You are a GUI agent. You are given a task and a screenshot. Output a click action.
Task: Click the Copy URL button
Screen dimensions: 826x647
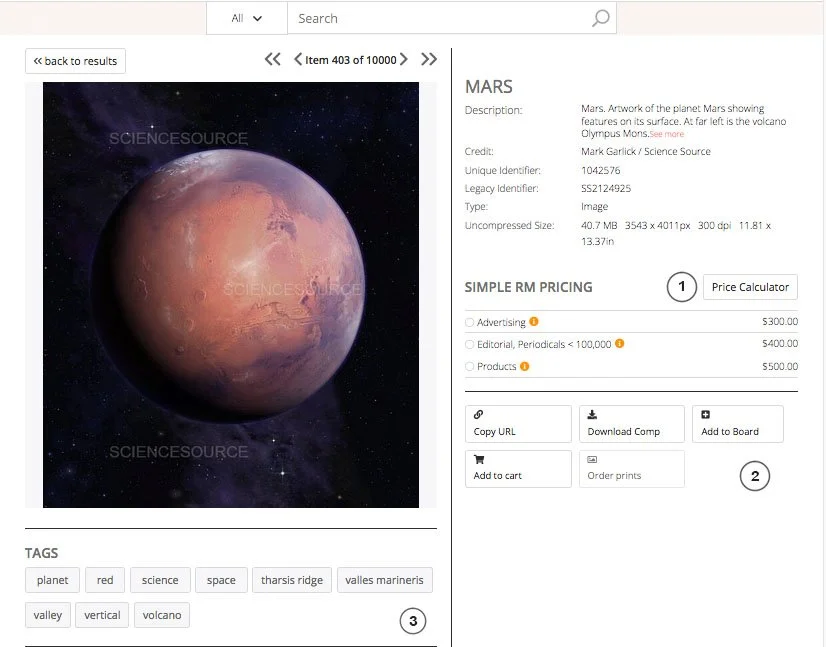point(518,424)
